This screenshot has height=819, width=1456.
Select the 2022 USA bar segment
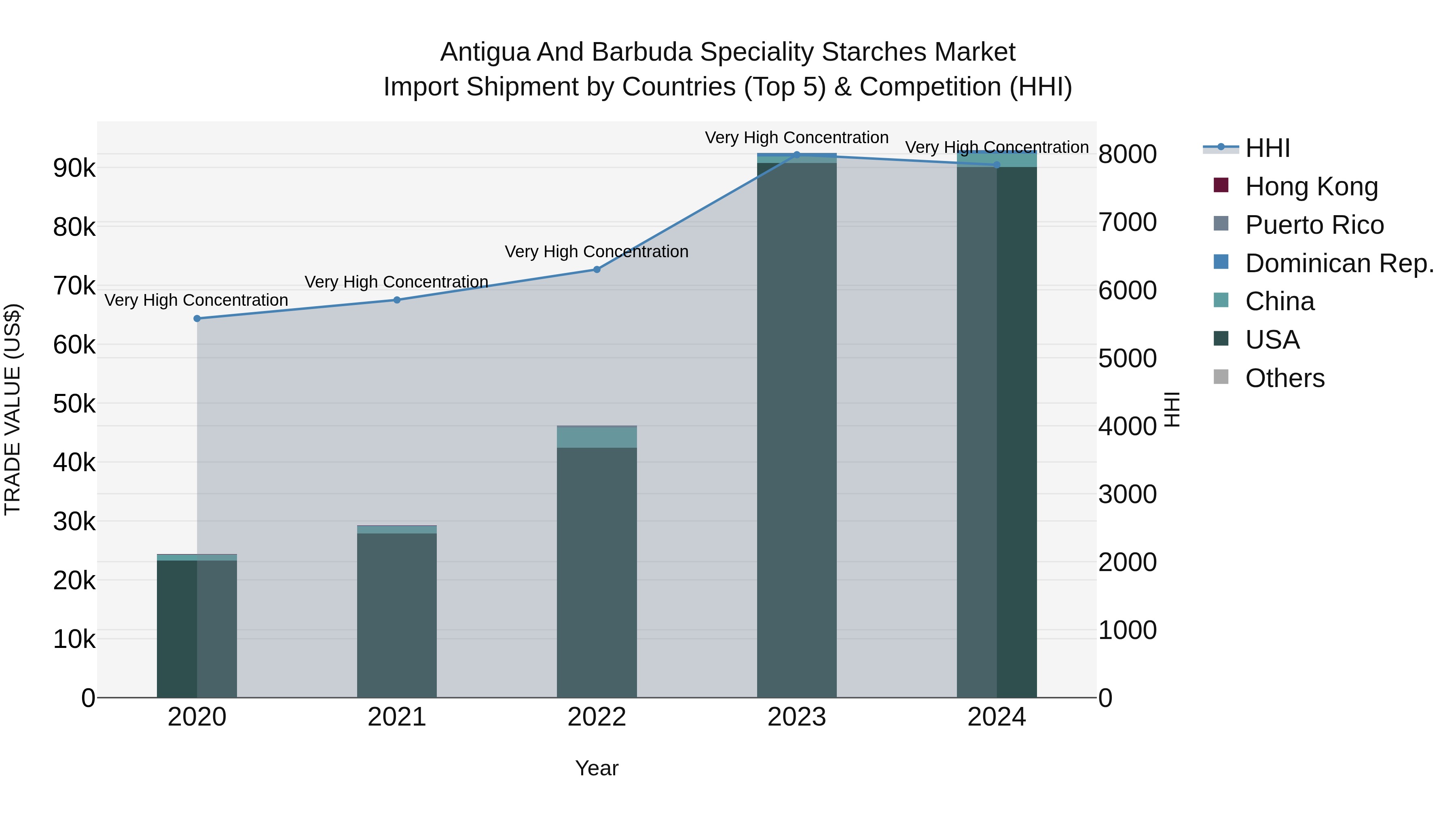pyautogui.click(x=597, y=573)
